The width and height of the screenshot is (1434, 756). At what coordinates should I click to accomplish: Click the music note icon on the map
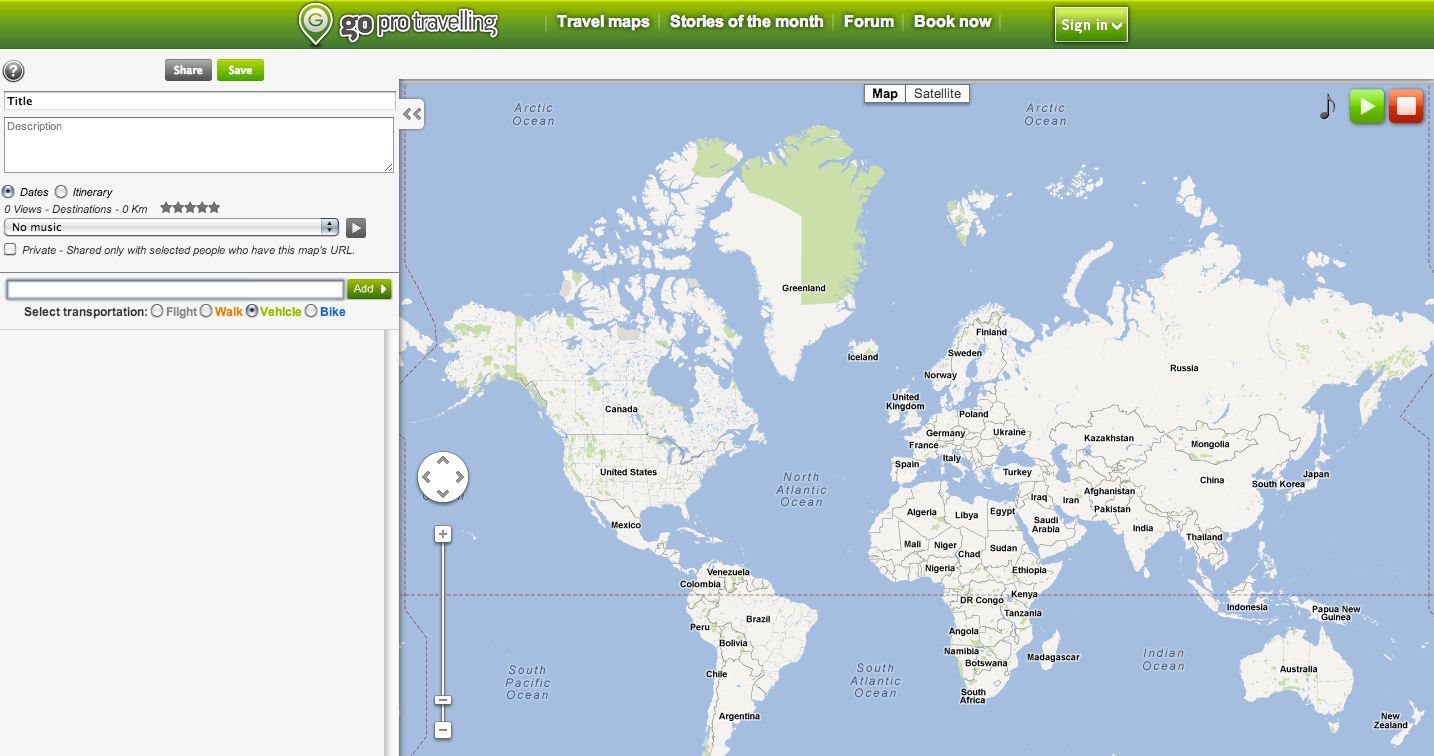pyautogui.click(x=1328, y=107)
